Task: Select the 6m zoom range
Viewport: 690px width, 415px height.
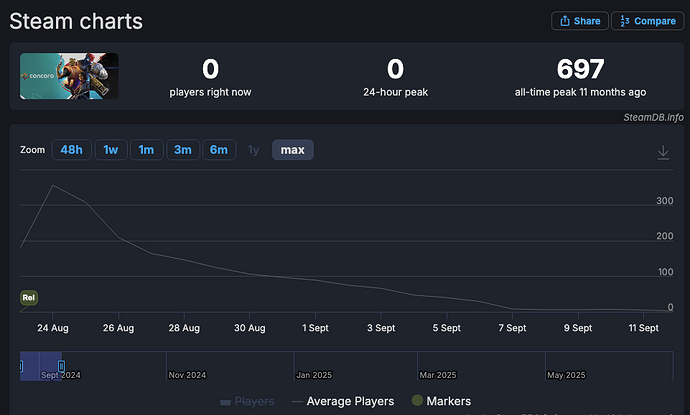Action: click(219, 150)
